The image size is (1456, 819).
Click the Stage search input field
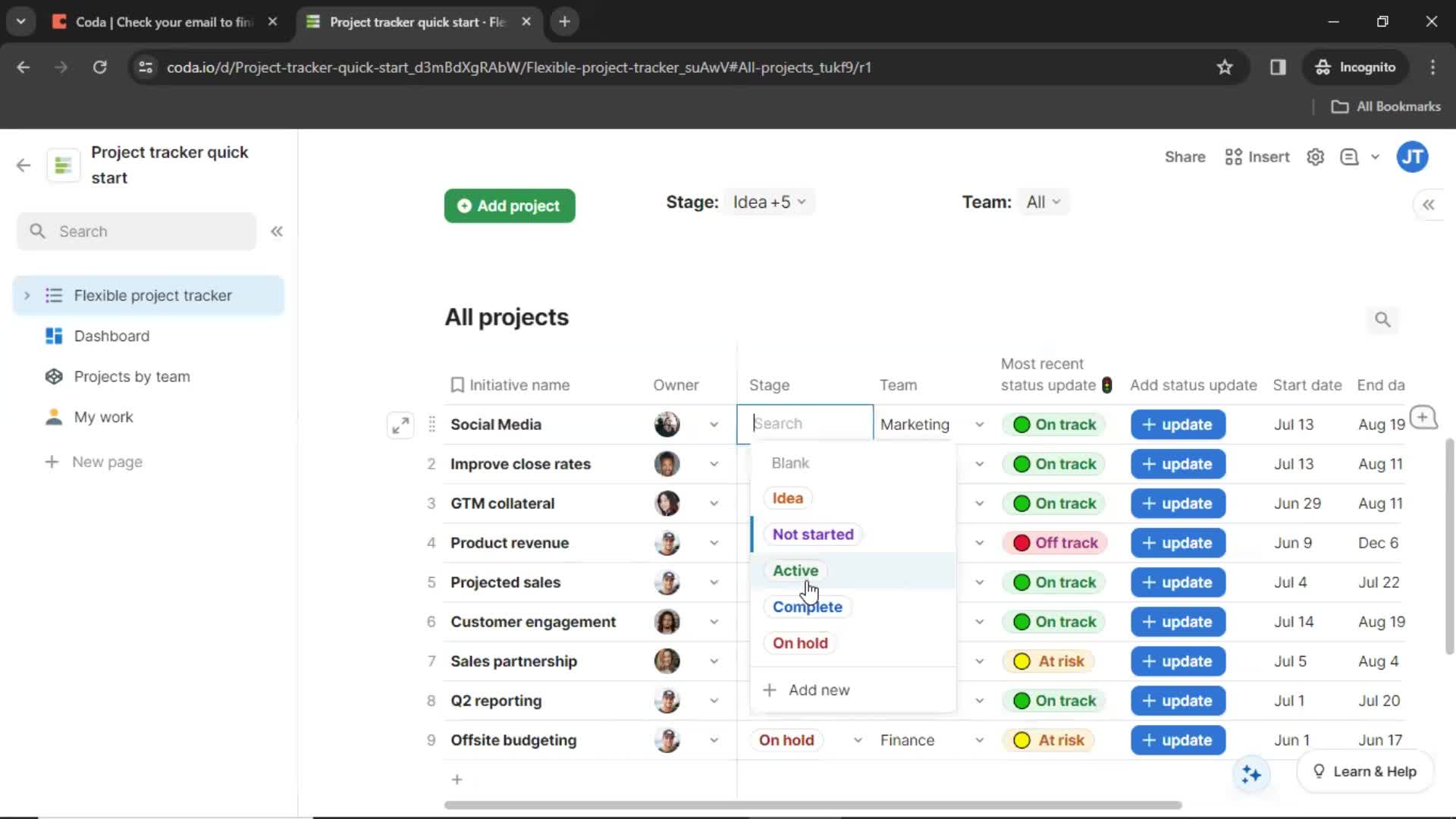tap(805, 423)
